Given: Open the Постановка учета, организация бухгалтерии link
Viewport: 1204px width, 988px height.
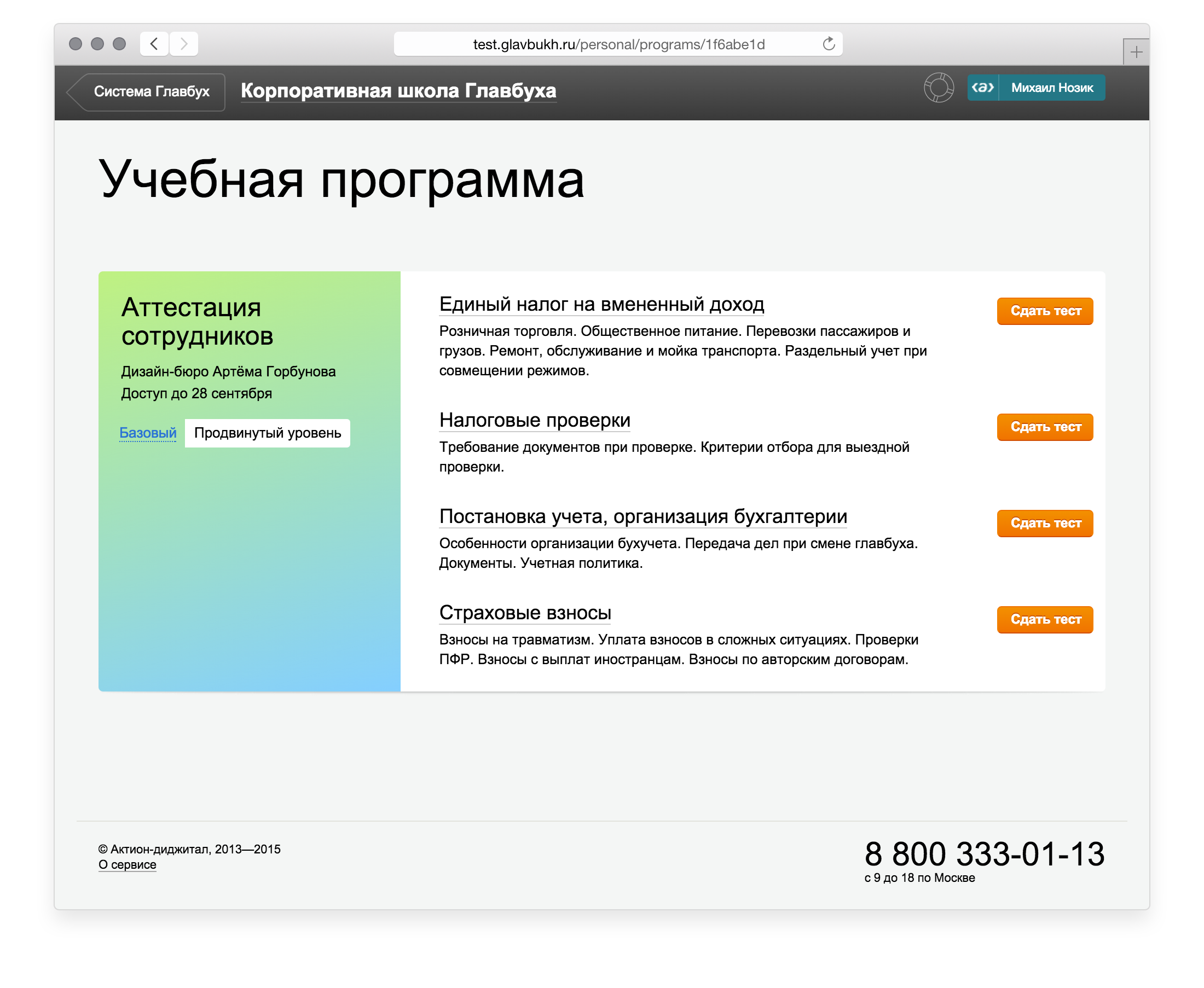Looking at the screenshot, I should (642, 517).
